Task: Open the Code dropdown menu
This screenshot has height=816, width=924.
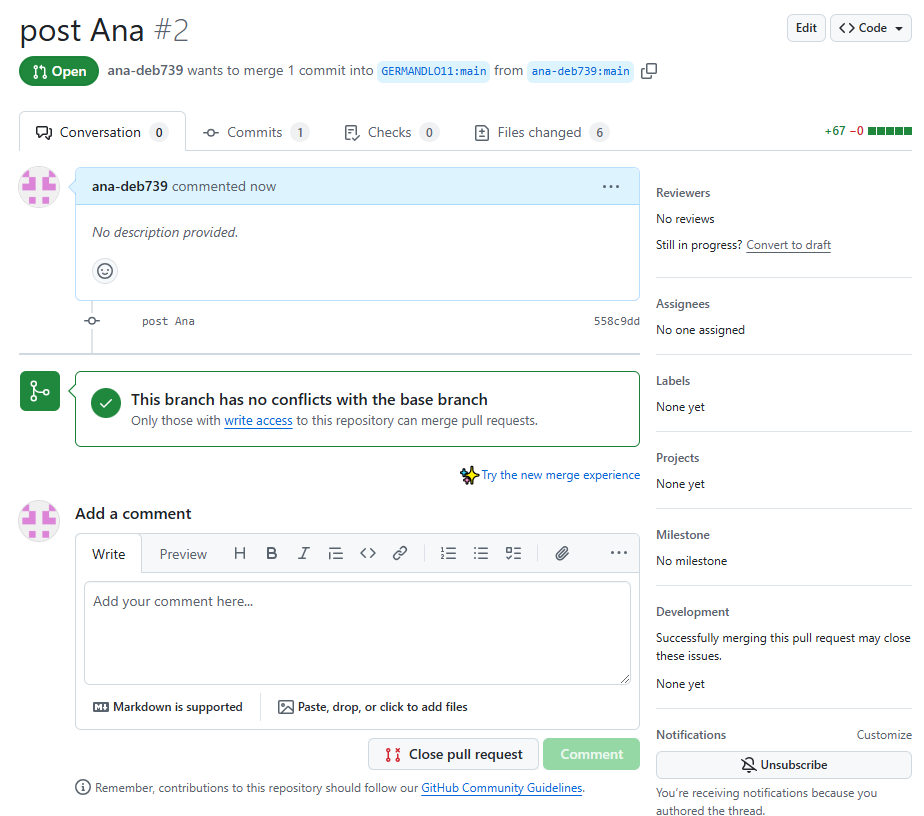Action: coord(870,28)
